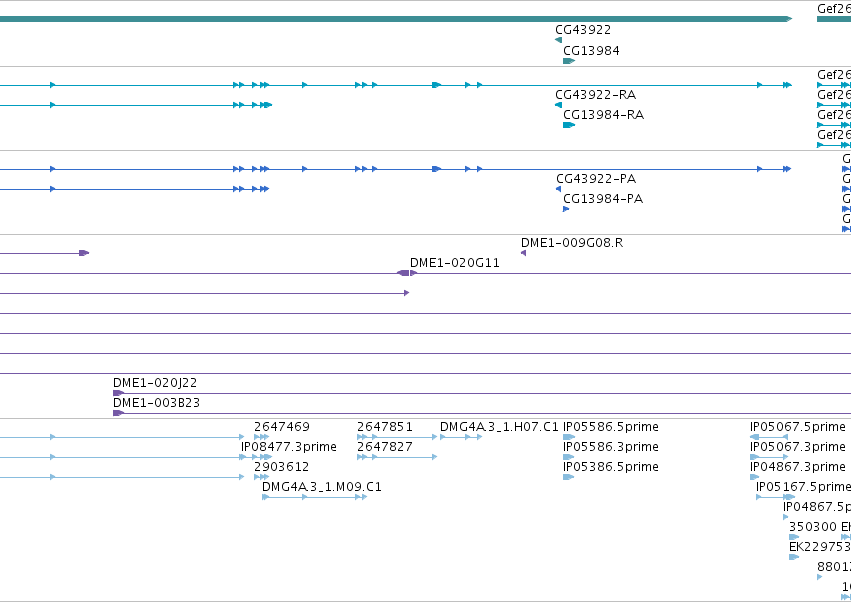Select the IP05067.3prime label
This screenshot has height=602, width=851.
(x=798, y=447)
